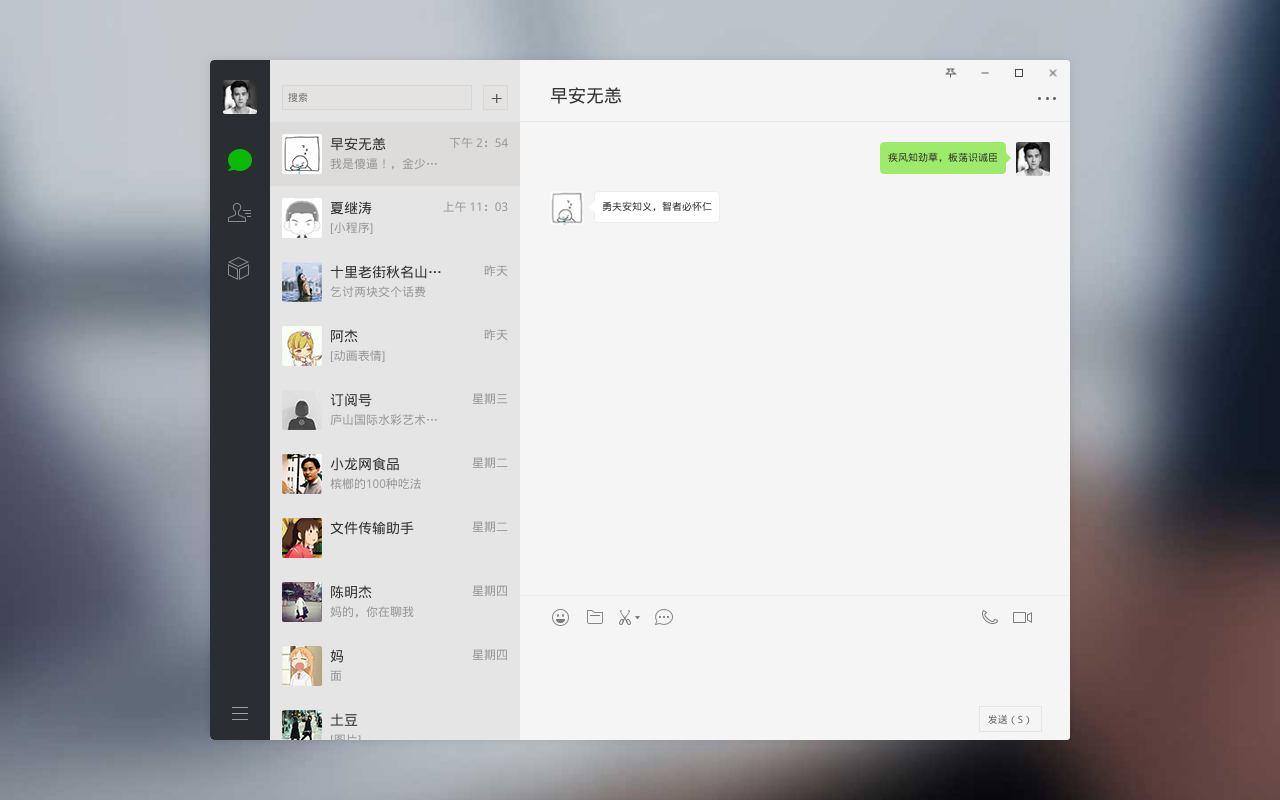The height and width of the screenshot is (800, 1280).
Task: Open the 陈明杰 conversation
Action: click(395, 602)
